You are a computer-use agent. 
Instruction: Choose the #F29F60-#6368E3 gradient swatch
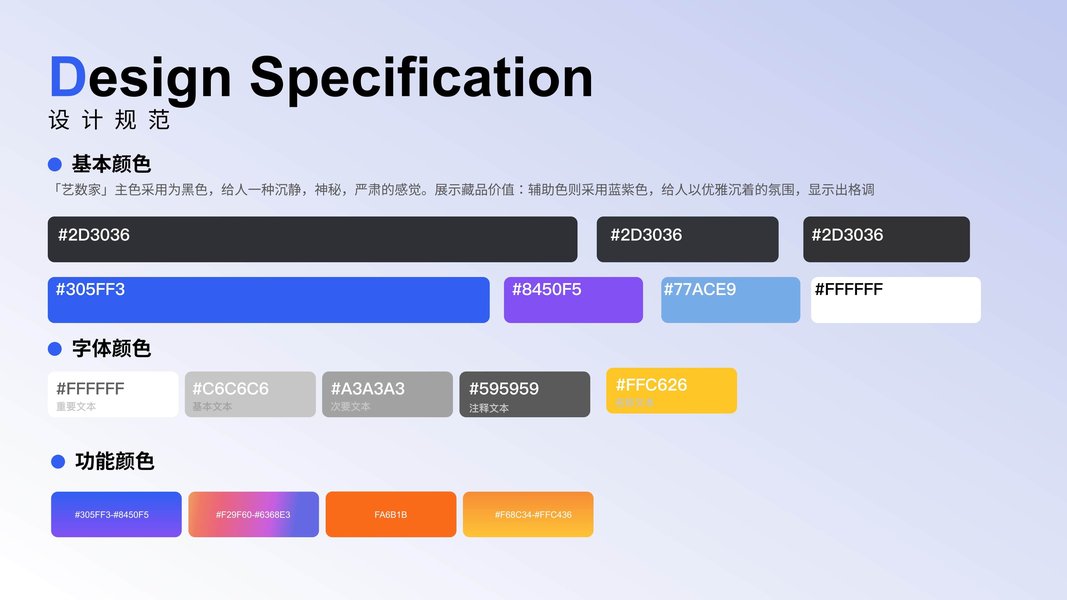pyautogui.click(x=253, y=514)
